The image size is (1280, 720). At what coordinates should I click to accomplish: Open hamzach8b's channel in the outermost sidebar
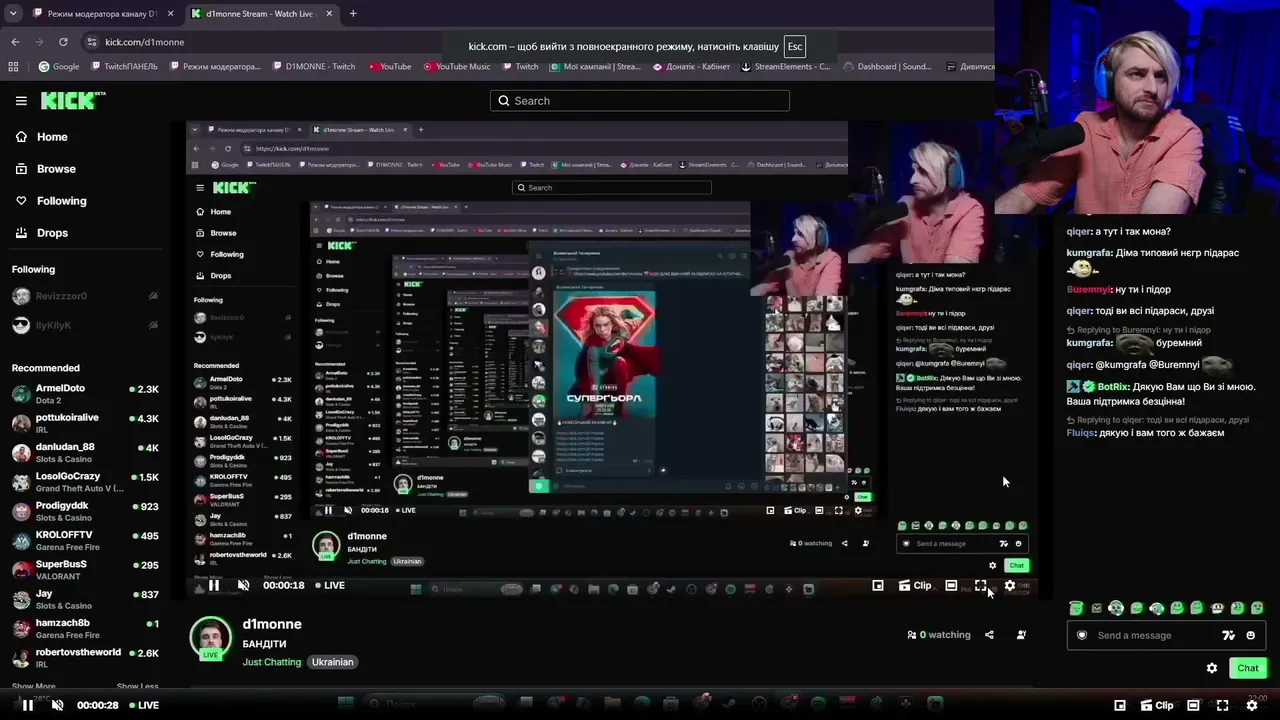pyautogui.click(x=85, y=628)
